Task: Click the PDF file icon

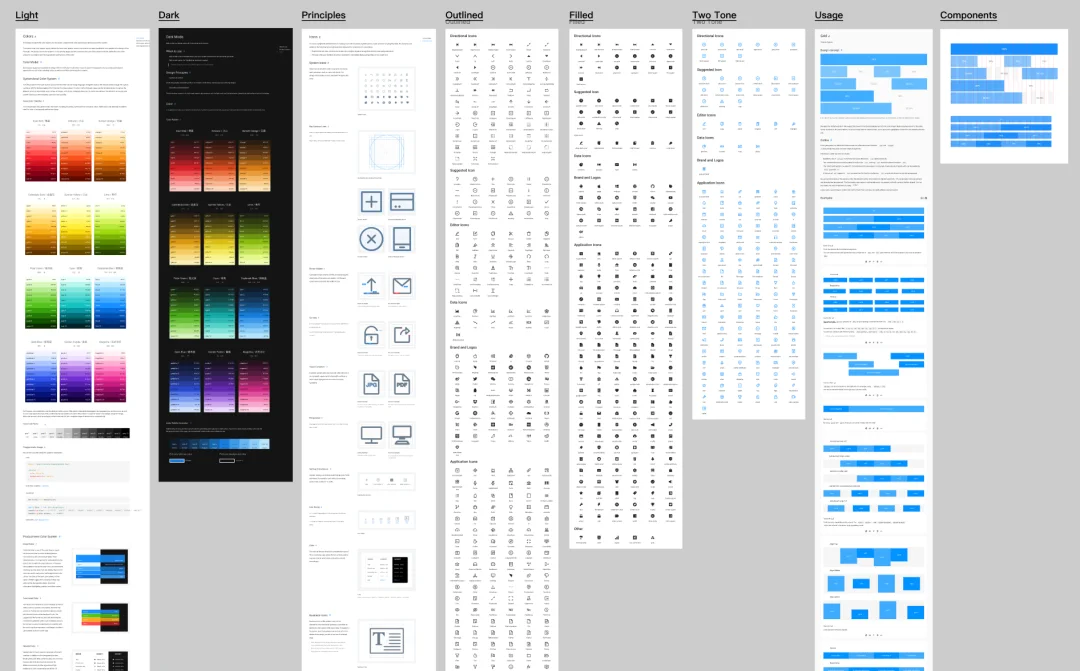Action: pyautogui.click(x=402, y=383)
